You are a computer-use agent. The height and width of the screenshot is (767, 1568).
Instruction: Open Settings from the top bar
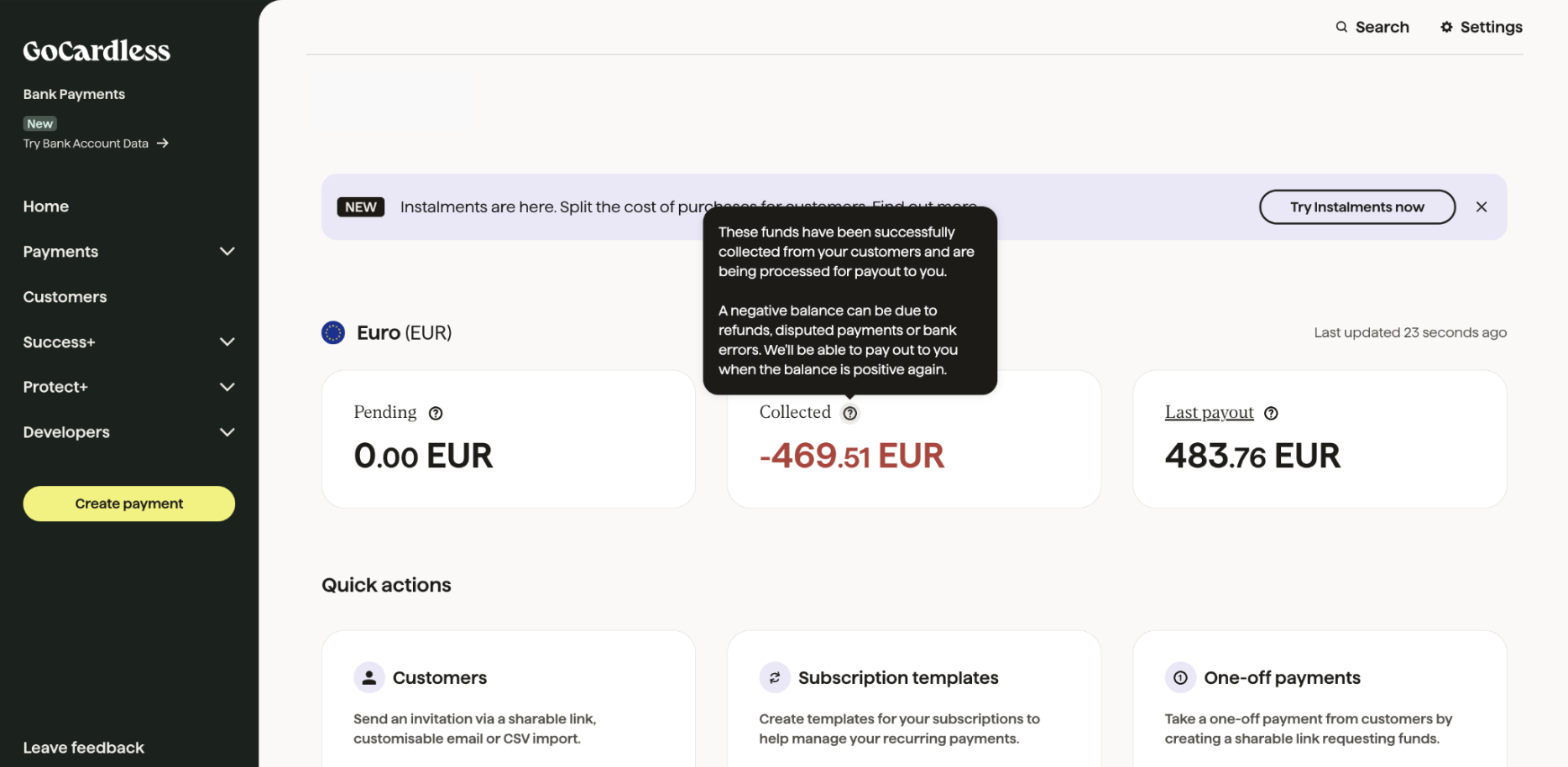(1482, 27)
